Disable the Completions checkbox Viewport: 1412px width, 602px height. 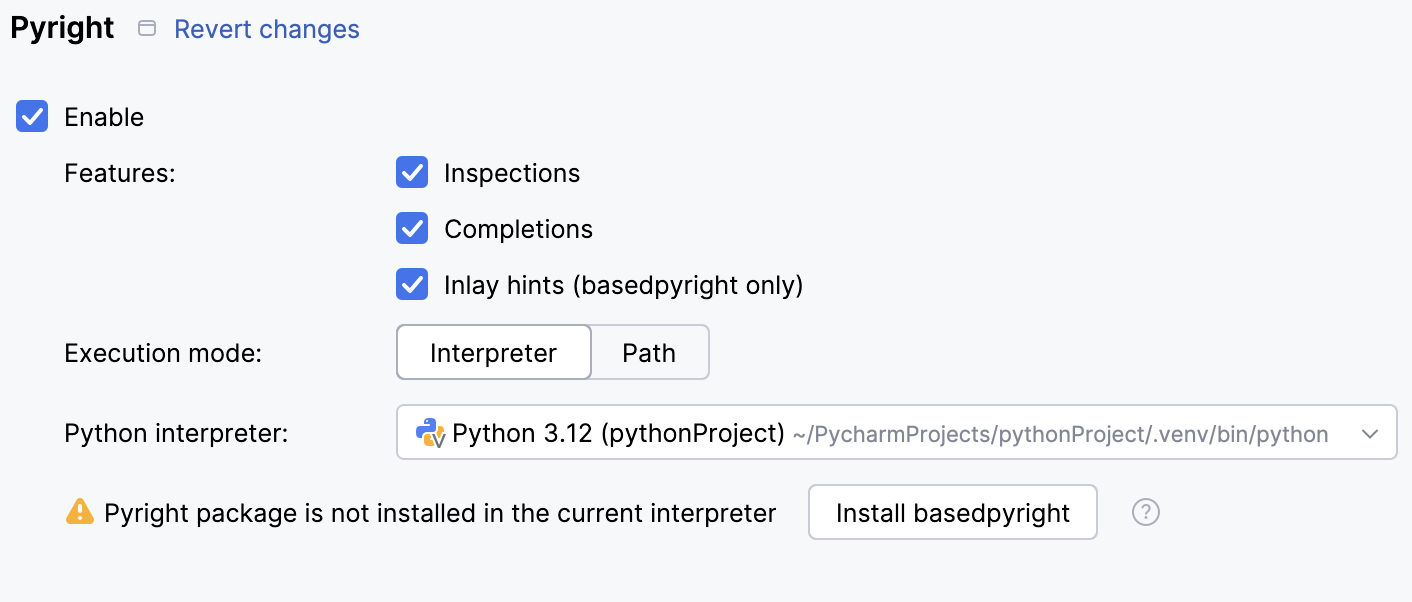pyautogui.click(x=412, y=229)
